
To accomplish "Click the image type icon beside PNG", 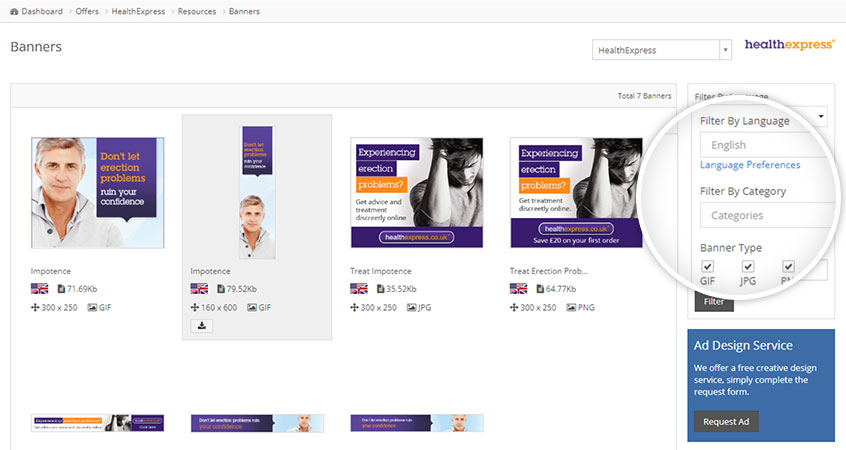I will (571, 307).
